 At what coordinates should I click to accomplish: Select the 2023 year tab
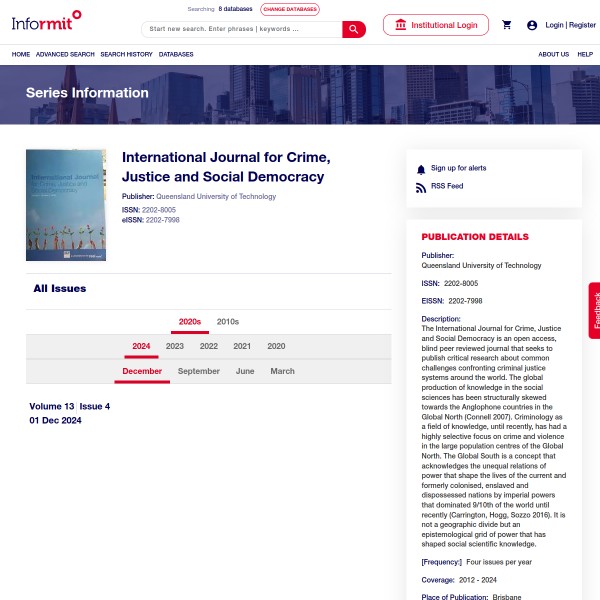click(x=175, y=347)
